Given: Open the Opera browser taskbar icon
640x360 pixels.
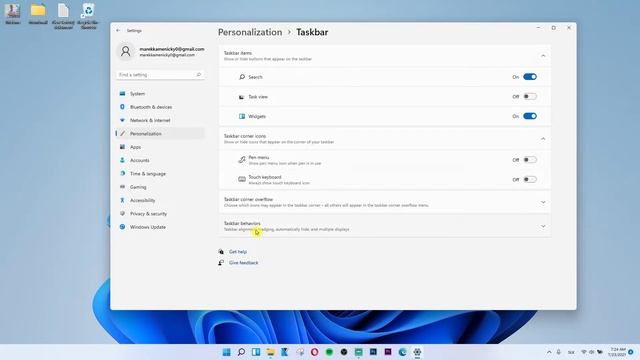Looking at the screenshot, I should click(x=314, y=352).
